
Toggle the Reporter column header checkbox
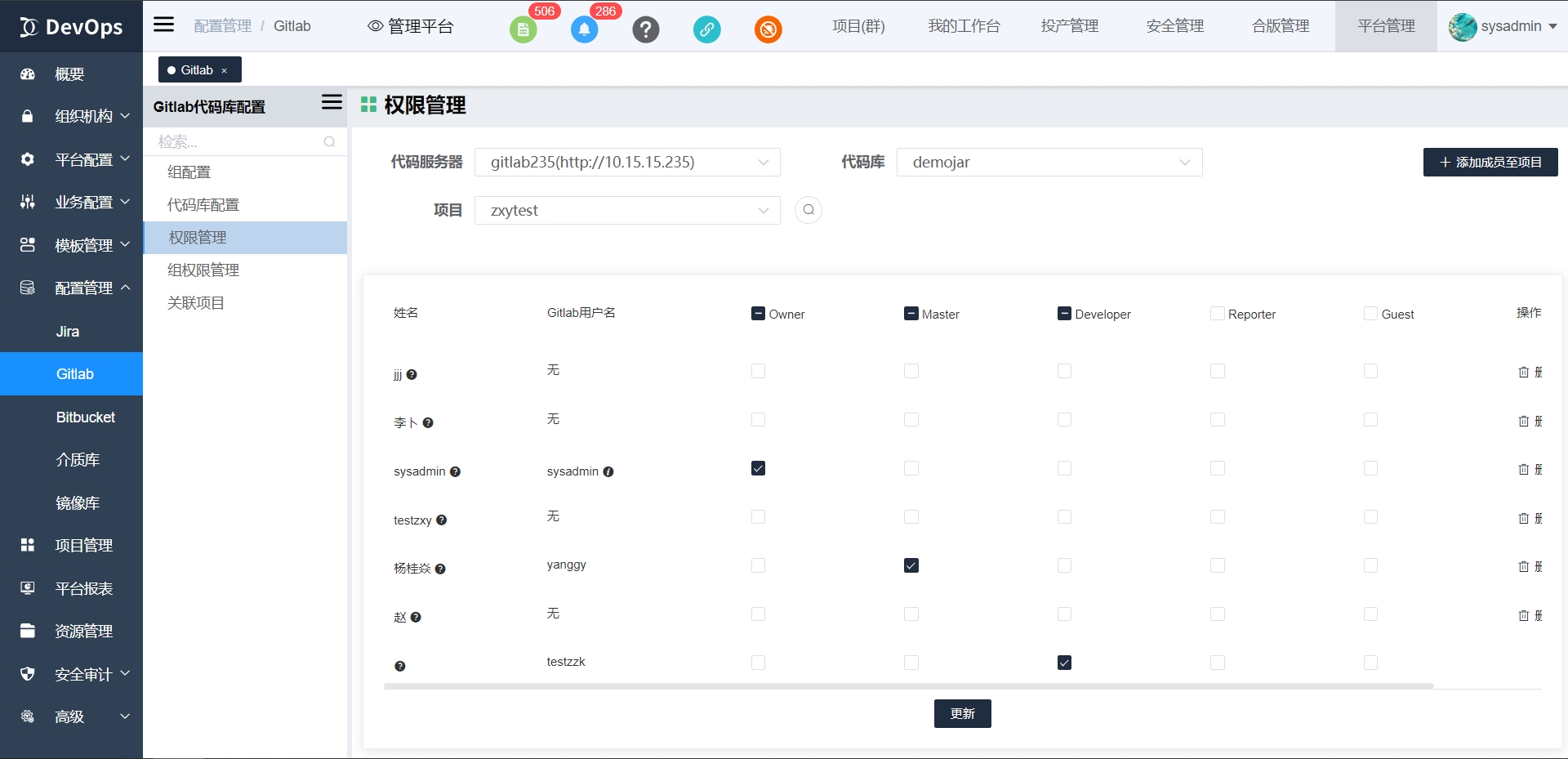click(1217, 314)
